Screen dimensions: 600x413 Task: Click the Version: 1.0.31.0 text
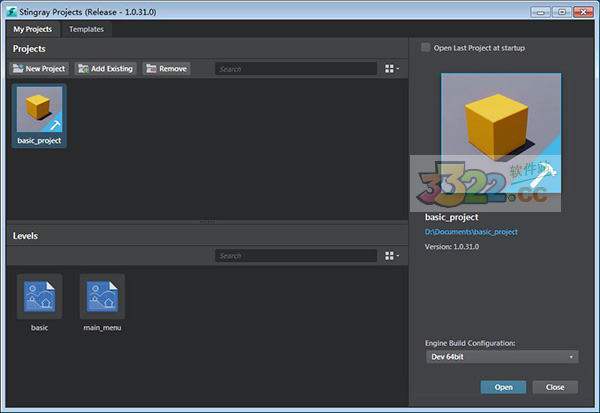coord(452,247)
